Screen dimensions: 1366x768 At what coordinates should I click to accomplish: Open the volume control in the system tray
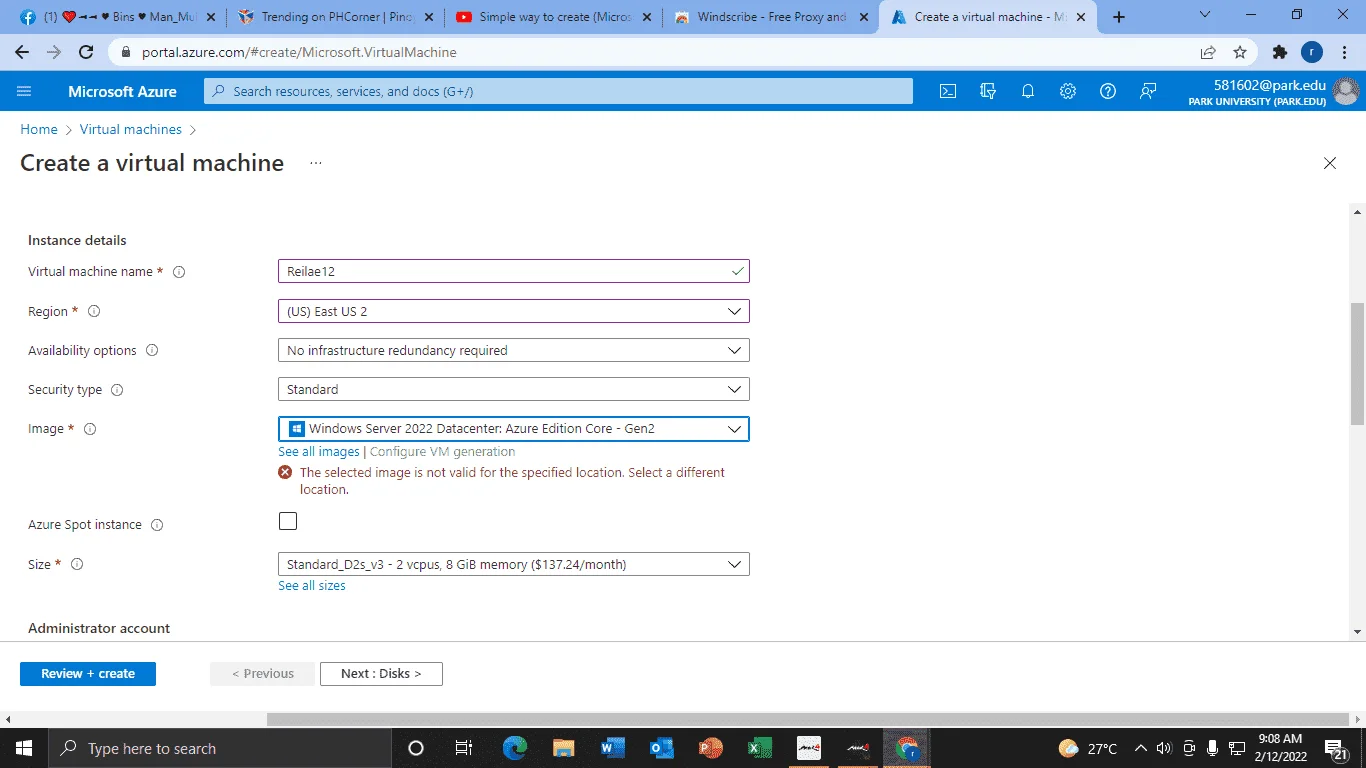pos(1164,748)
